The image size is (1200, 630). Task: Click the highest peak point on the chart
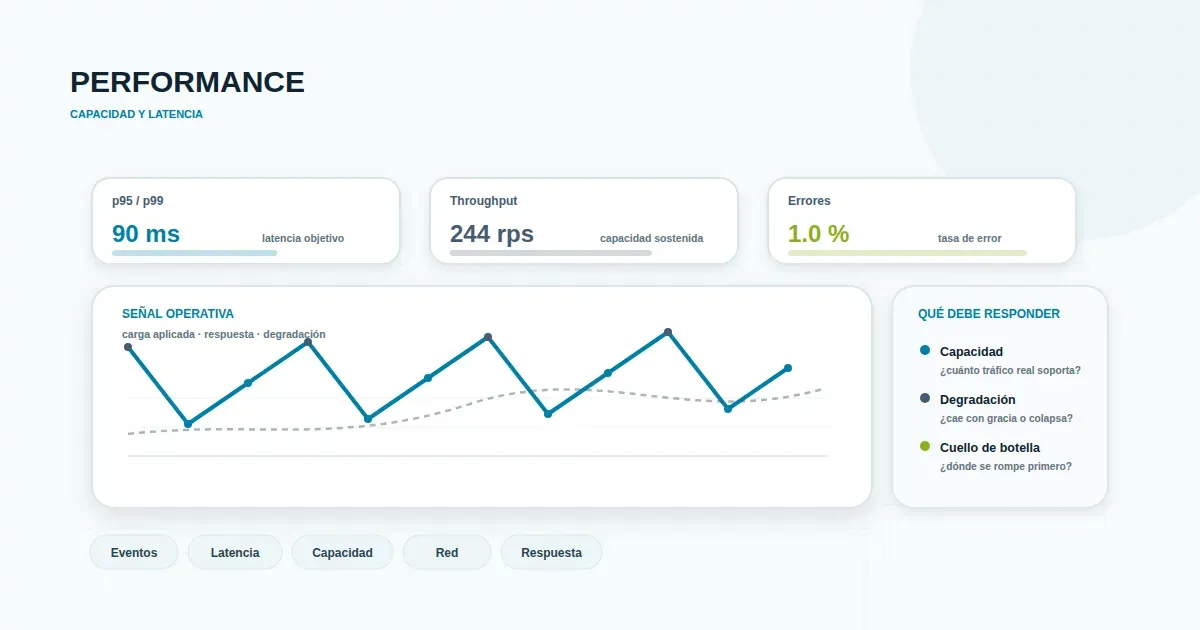[x=668, y=332]
